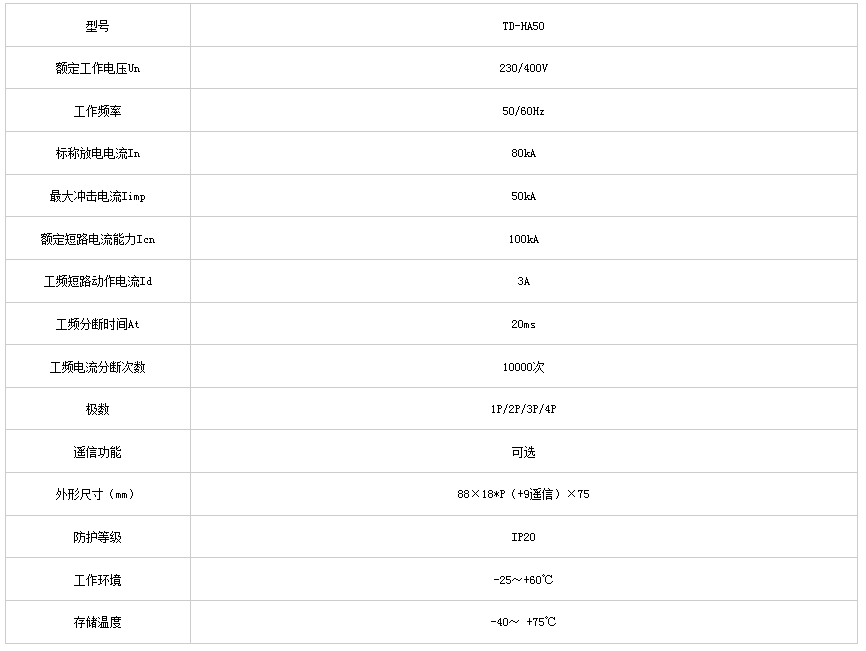Click the 50/60Hz frequency value

523,111
